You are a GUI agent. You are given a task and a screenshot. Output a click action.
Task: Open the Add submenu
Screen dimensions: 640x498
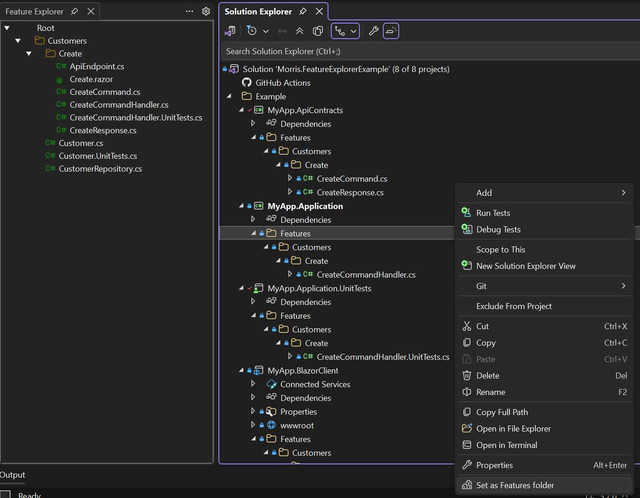tap(544, 193)
